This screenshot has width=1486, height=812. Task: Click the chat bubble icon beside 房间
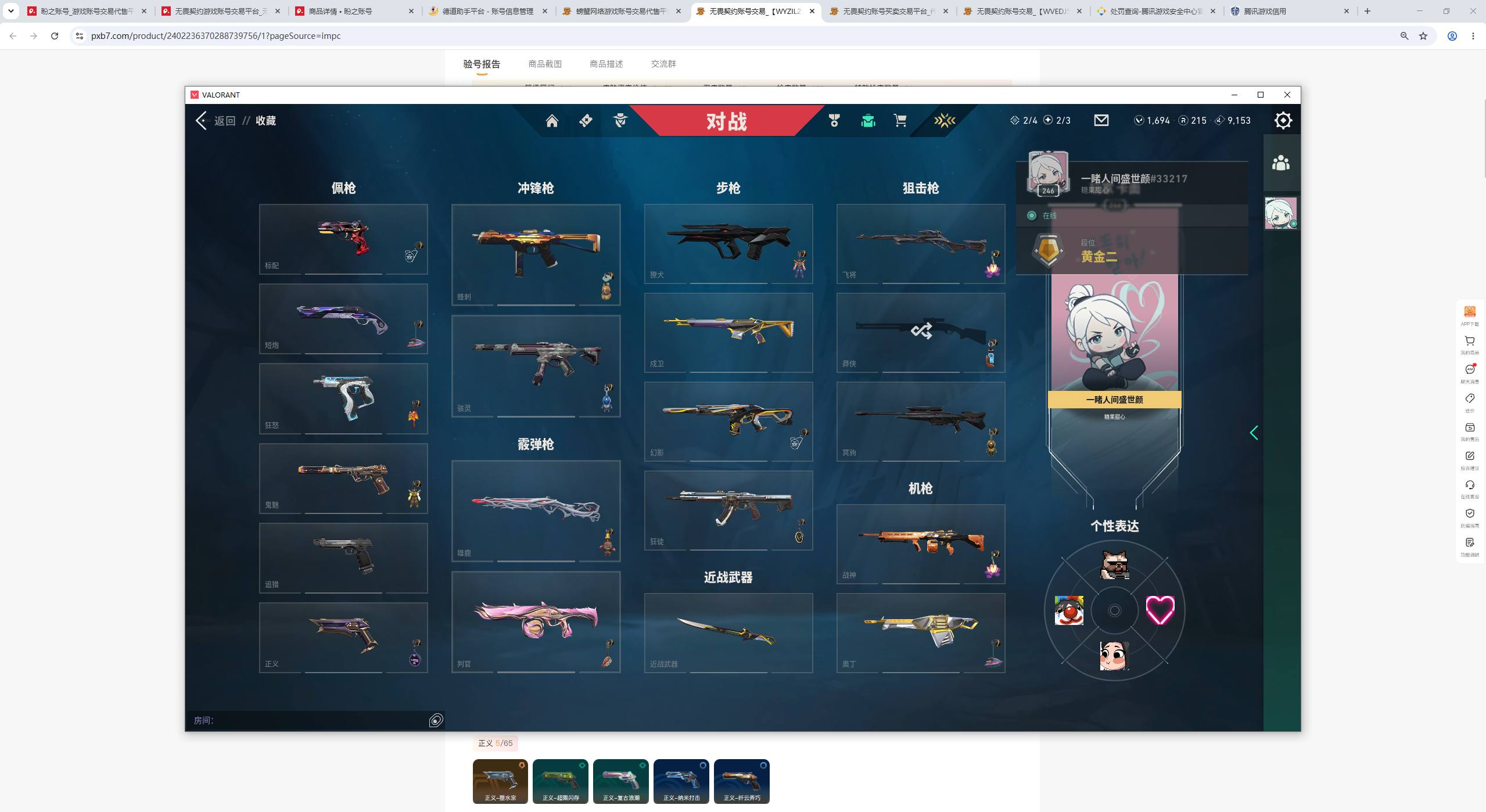pyautogui.click(x=436, y=720)
